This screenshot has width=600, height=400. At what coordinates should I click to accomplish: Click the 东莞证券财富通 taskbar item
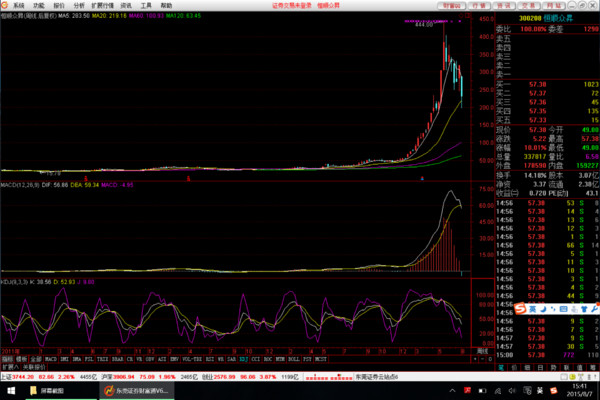[x=137, y=391]
